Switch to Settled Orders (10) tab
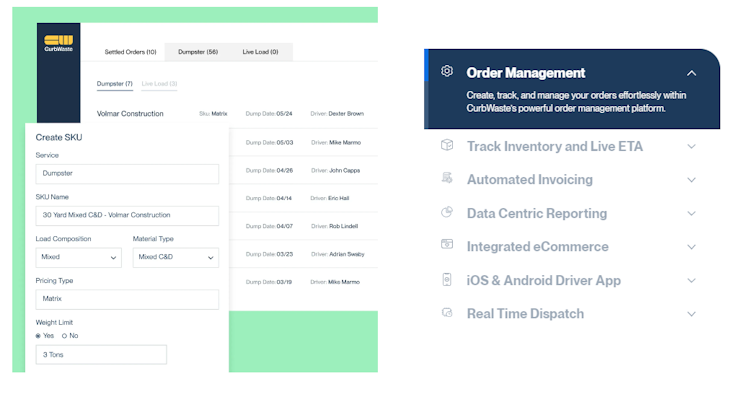The width and height of the screenshot is (750, 415). click(130, 52)
